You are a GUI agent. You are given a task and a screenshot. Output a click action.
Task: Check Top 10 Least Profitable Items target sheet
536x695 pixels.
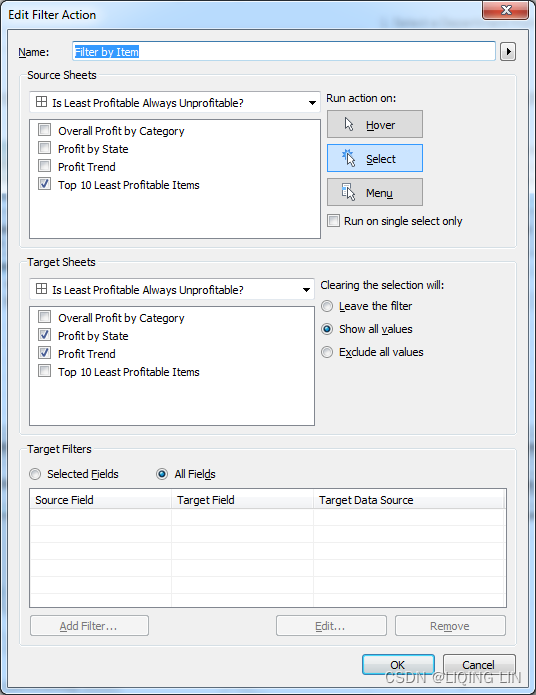click(44, 371)
